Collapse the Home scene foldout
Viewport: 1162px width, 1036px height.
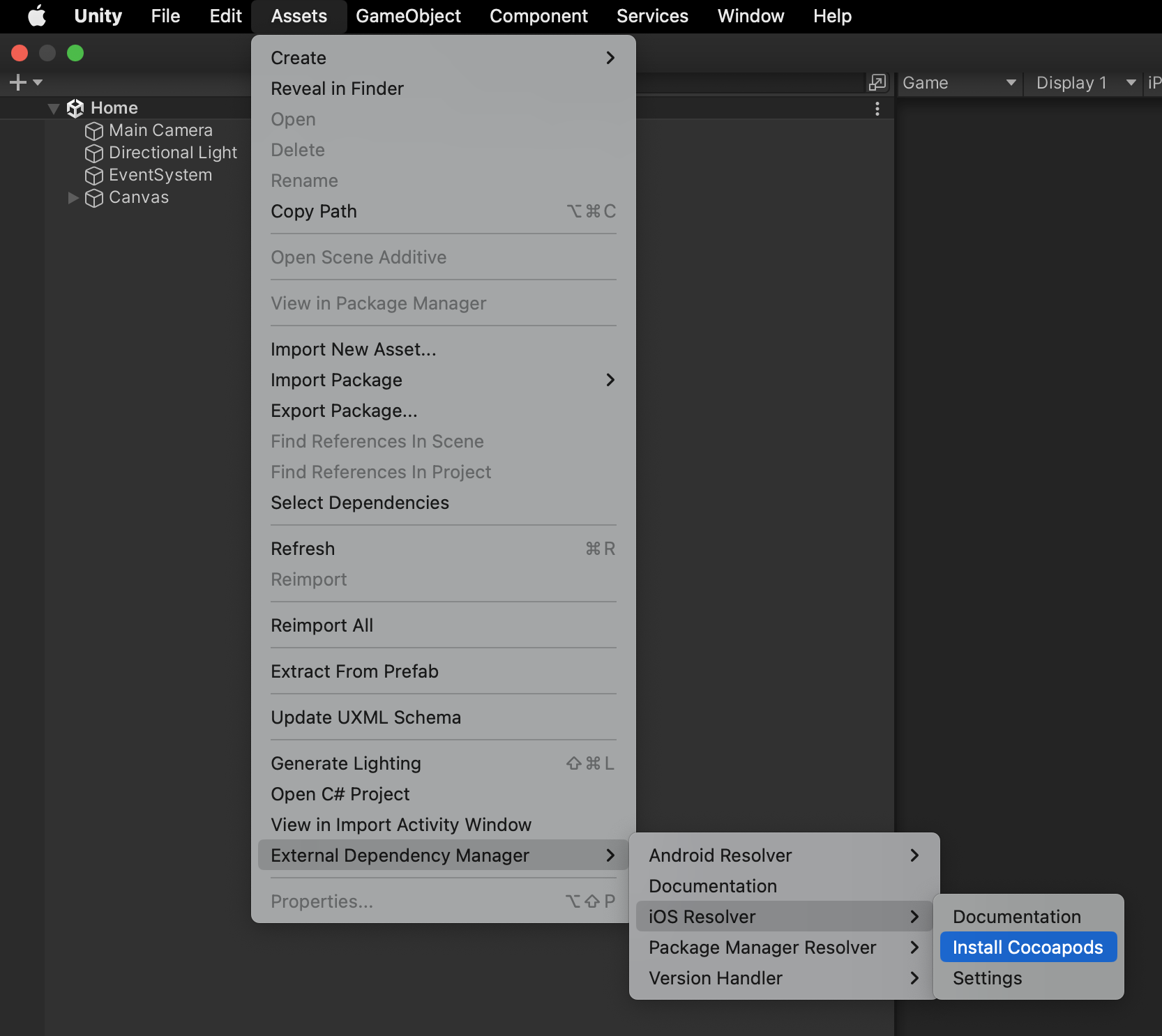(x=53, y=109)
